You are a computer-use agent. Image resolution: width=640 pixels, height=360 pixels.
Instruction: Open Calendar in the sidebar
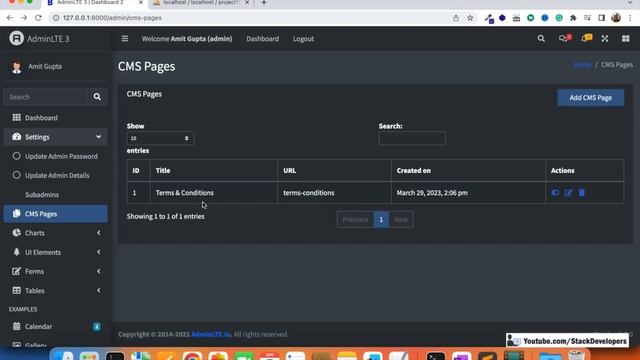56,327
